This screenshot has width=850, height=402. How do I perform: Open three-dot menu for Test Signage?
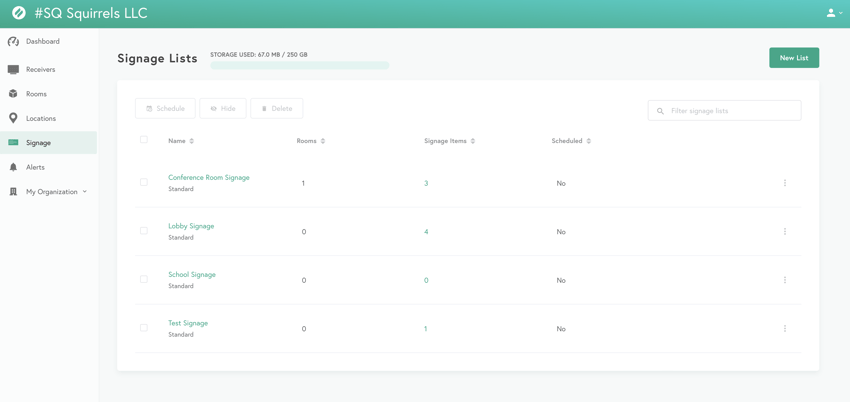(785, 329)
